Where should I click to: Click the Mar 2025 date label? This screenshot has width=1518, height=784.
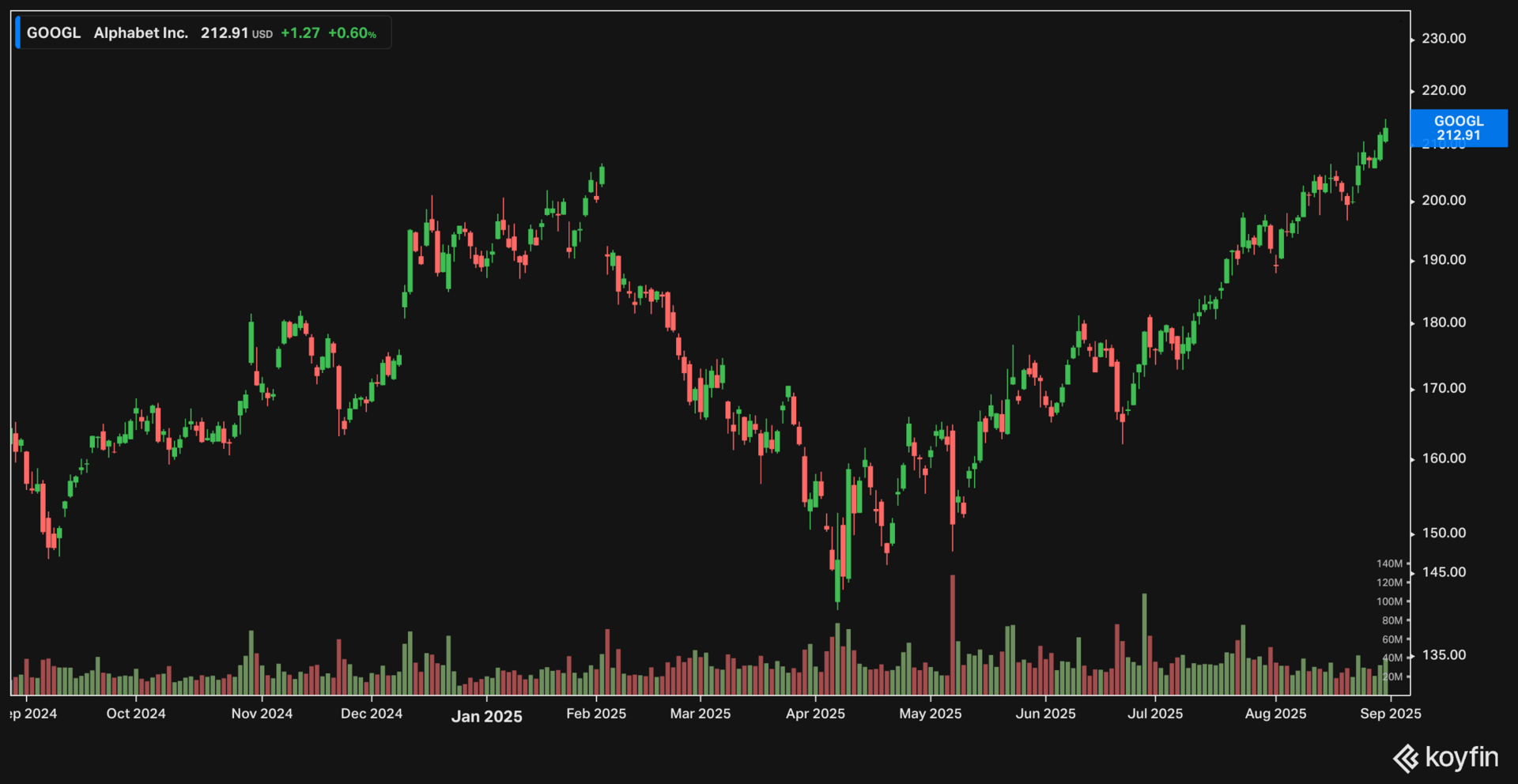(700, 714)
